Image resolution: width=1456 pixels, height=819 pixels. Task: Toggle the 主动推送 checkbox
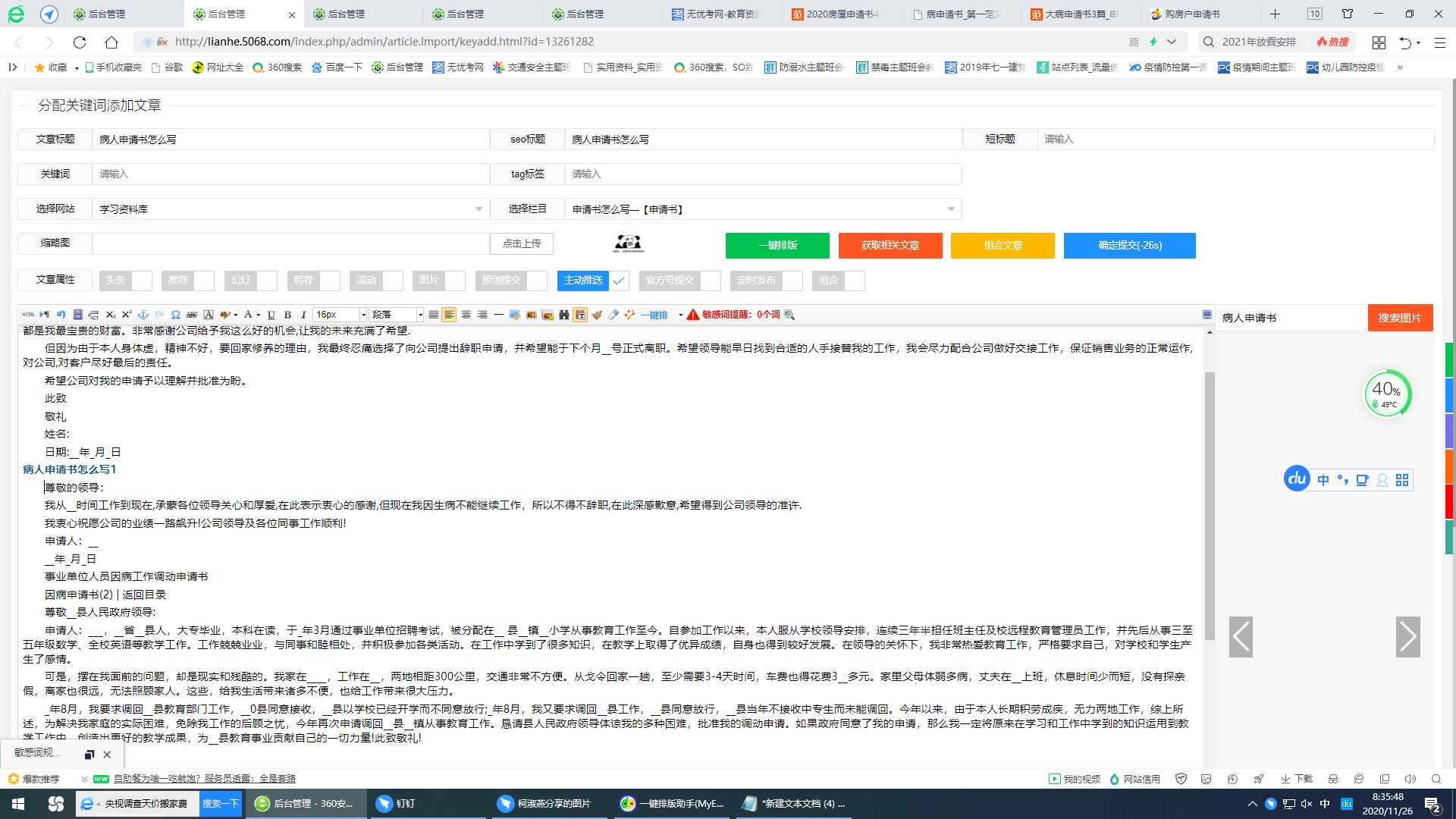(619, 281)
